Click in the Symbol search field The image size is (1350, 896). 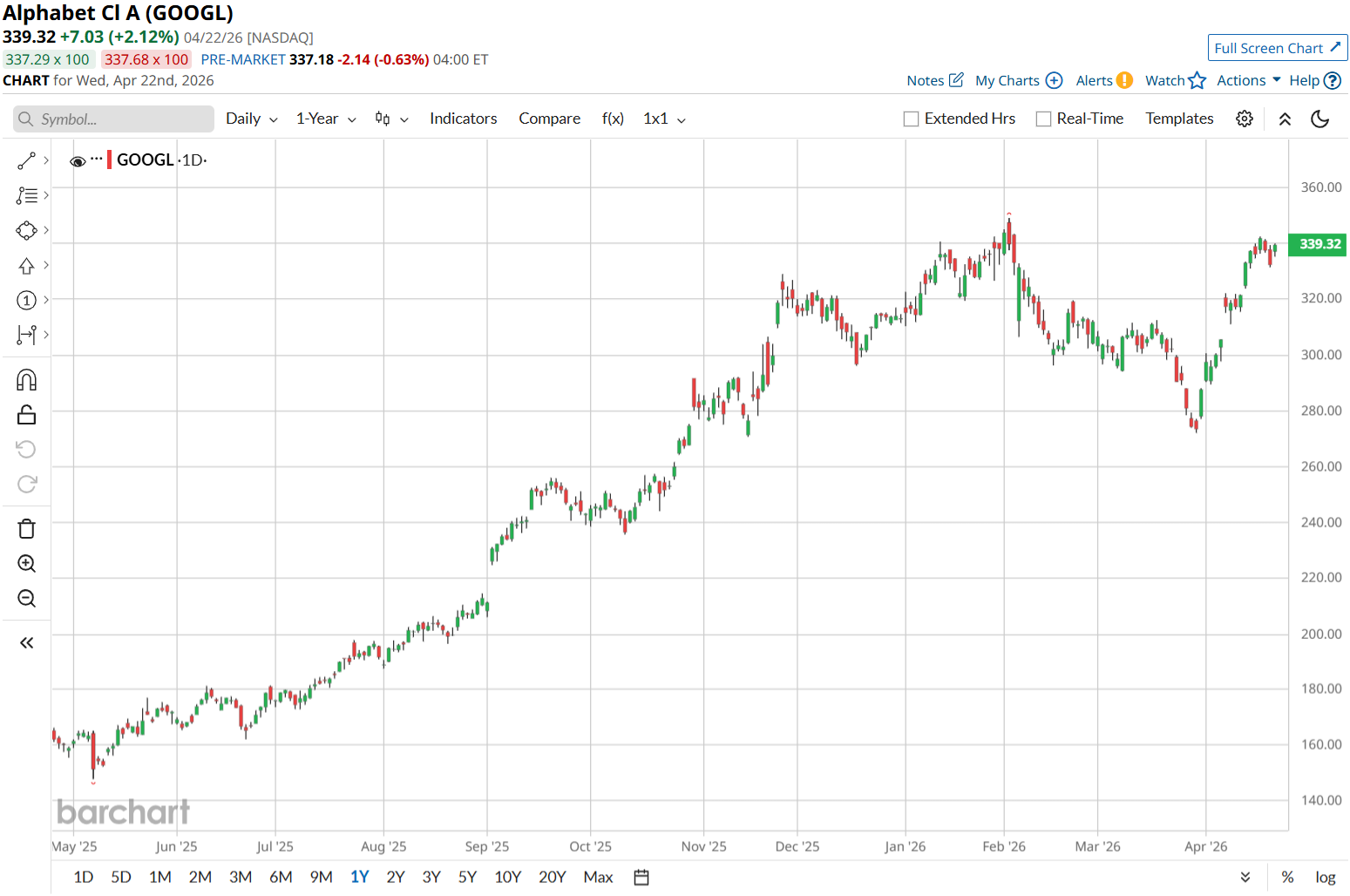113,119
